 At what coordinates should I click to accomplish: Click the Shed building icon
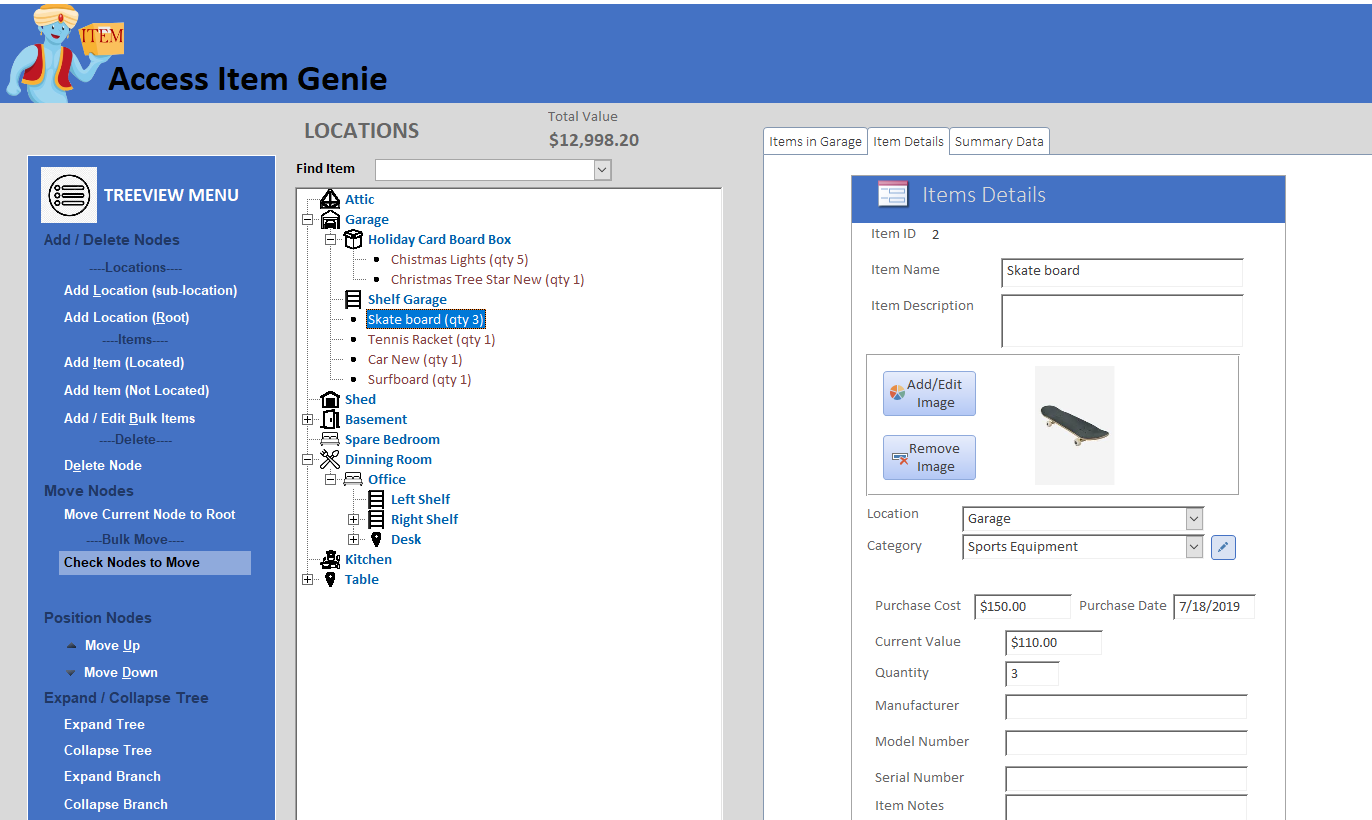(329, 399)
